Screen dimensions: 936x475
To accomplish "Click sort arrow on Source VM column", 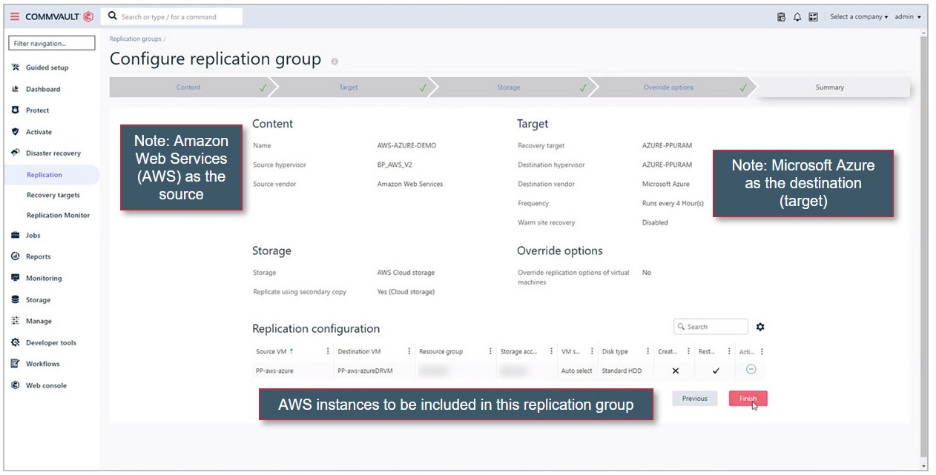I will click(291, 351).
